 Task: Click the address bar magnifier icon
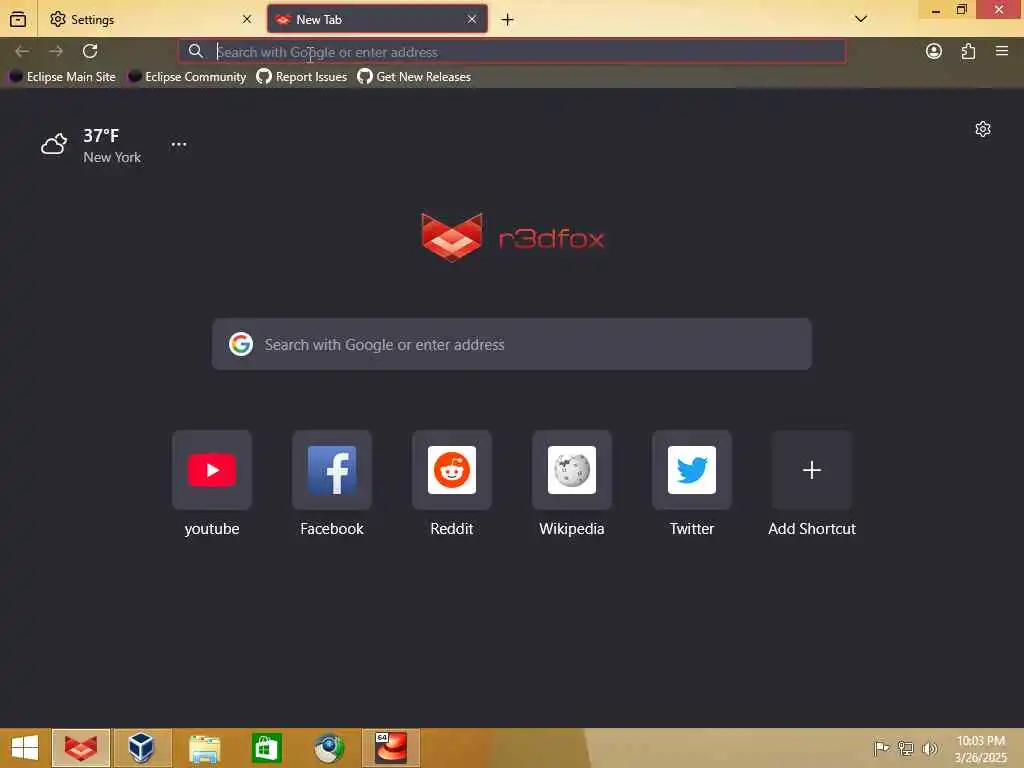(195, 51)
